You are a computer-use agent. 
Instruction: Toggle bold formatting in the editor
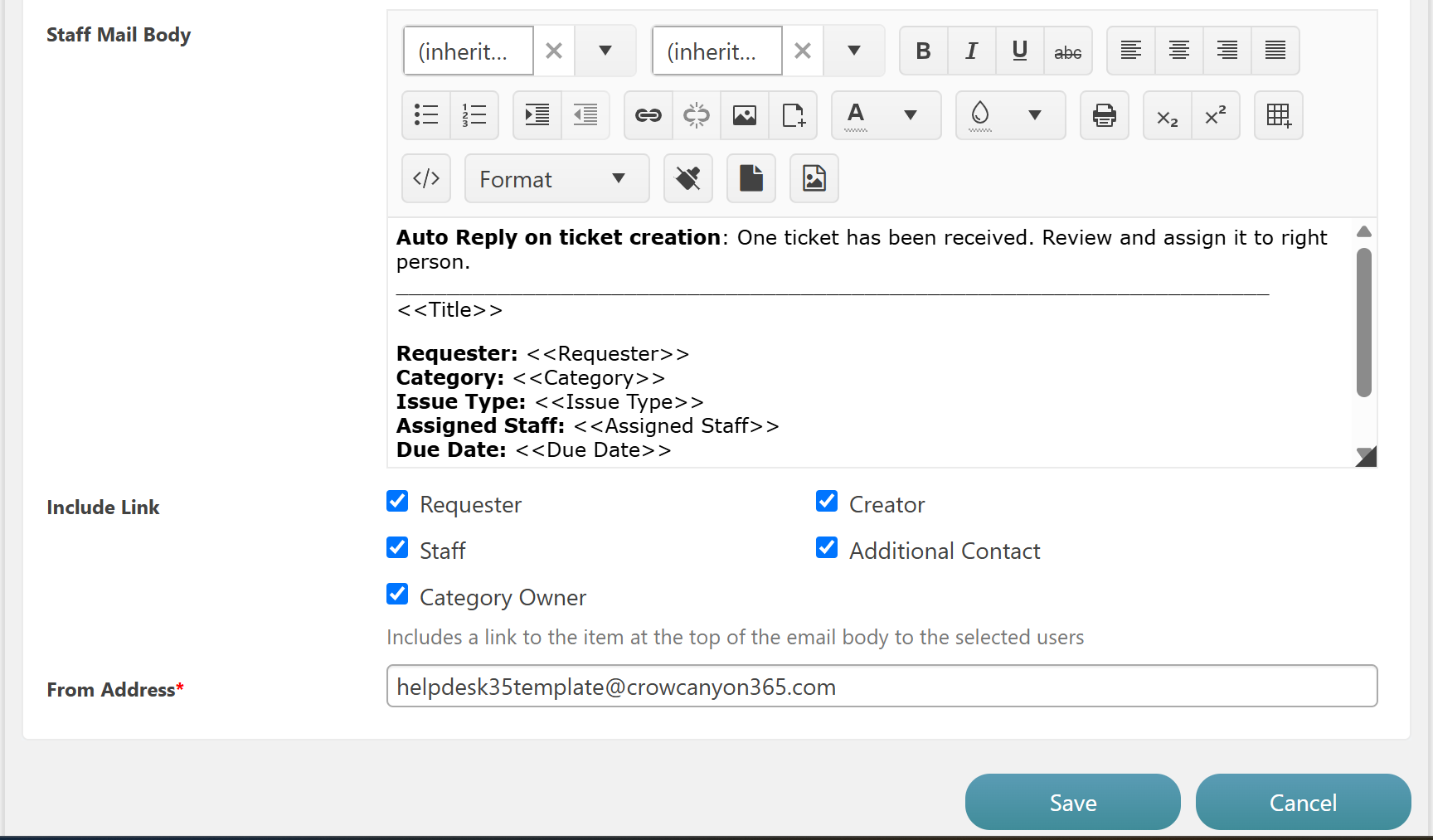(x=923, y=51)
